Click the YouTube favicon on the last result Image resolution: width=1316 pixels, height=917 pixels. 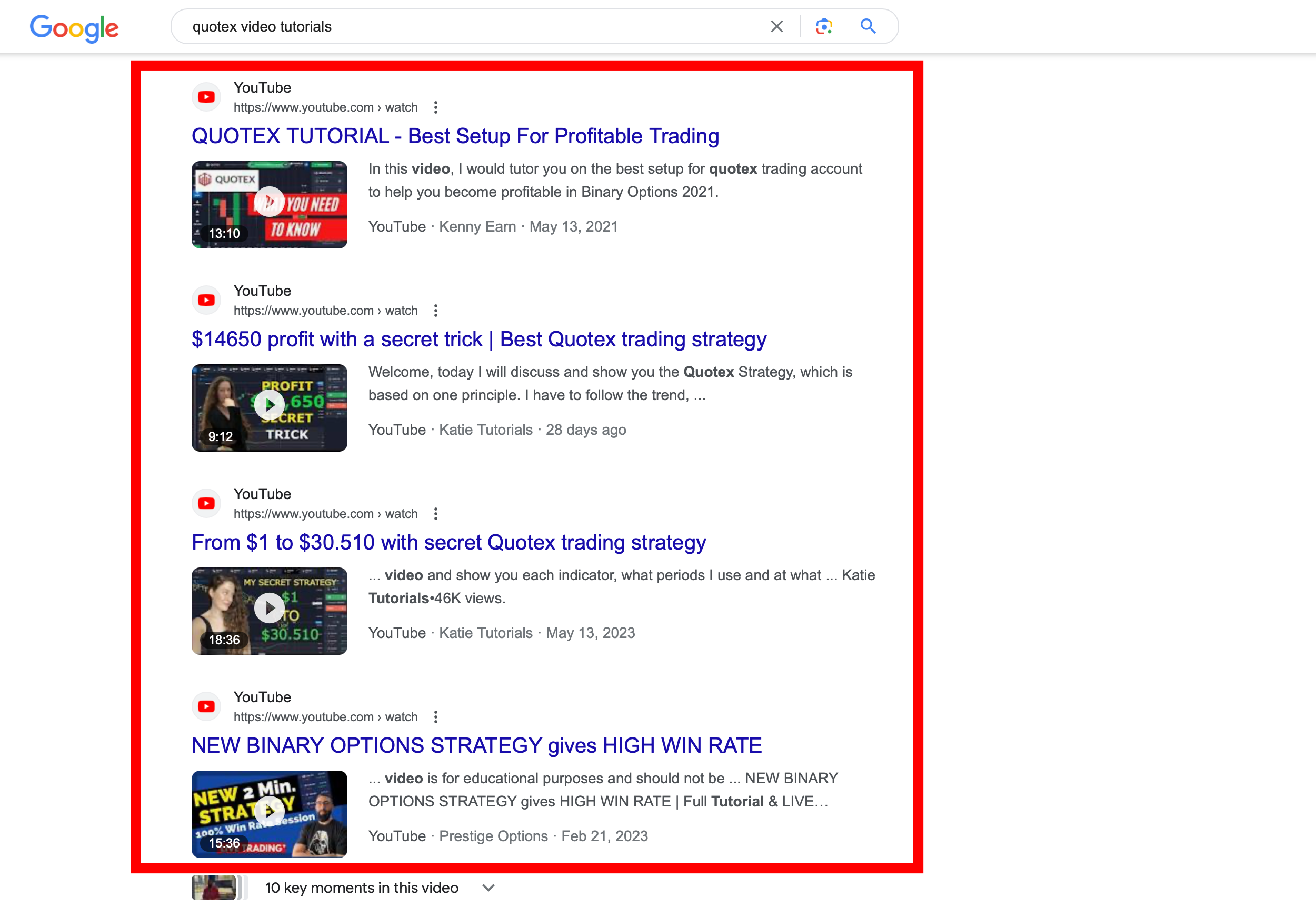tap(206, 706)
